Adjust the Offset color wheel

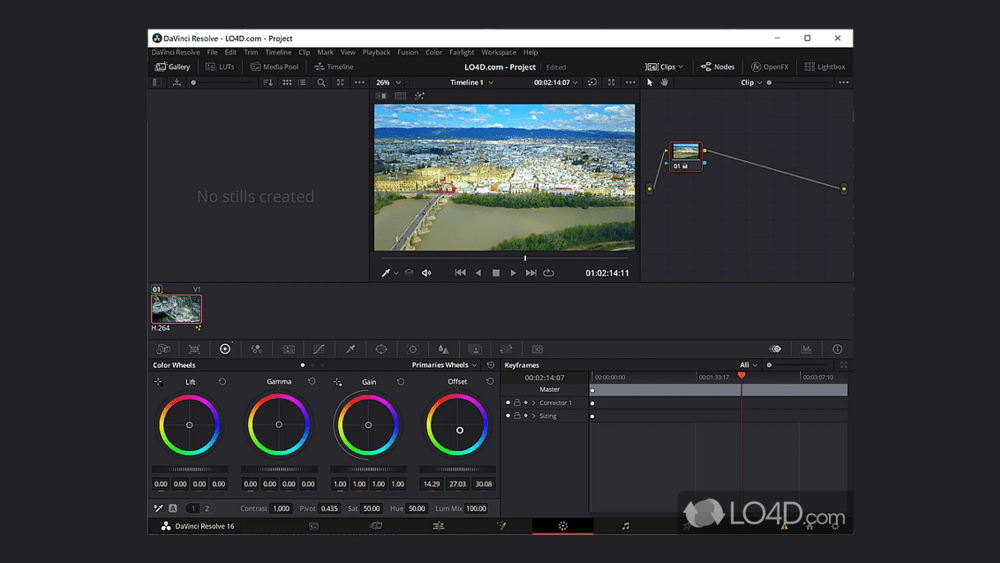point(457,425)
